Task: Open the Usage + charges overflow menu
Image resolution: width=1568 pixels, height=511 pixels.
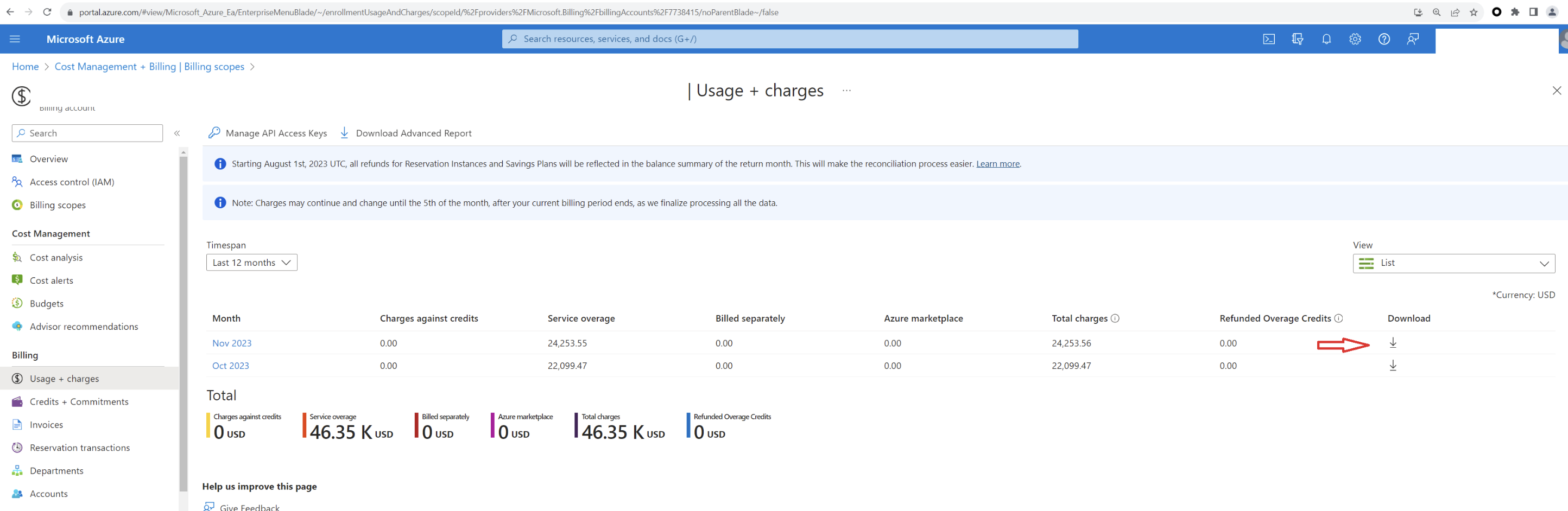Action: pyautogui.click(x=846, y=90)
